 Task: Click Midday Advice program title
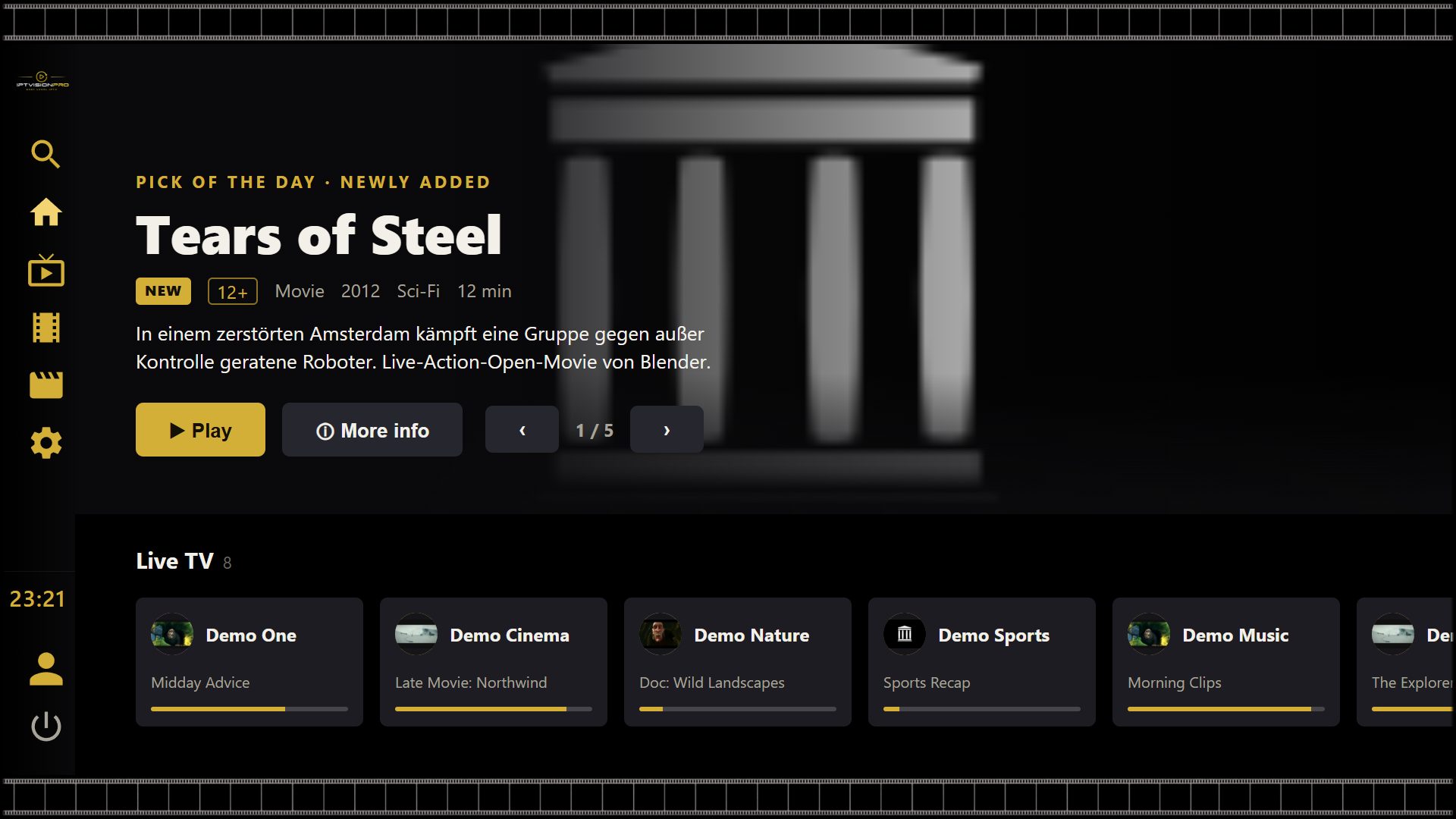pyautogui.click(x=200, y=682)
